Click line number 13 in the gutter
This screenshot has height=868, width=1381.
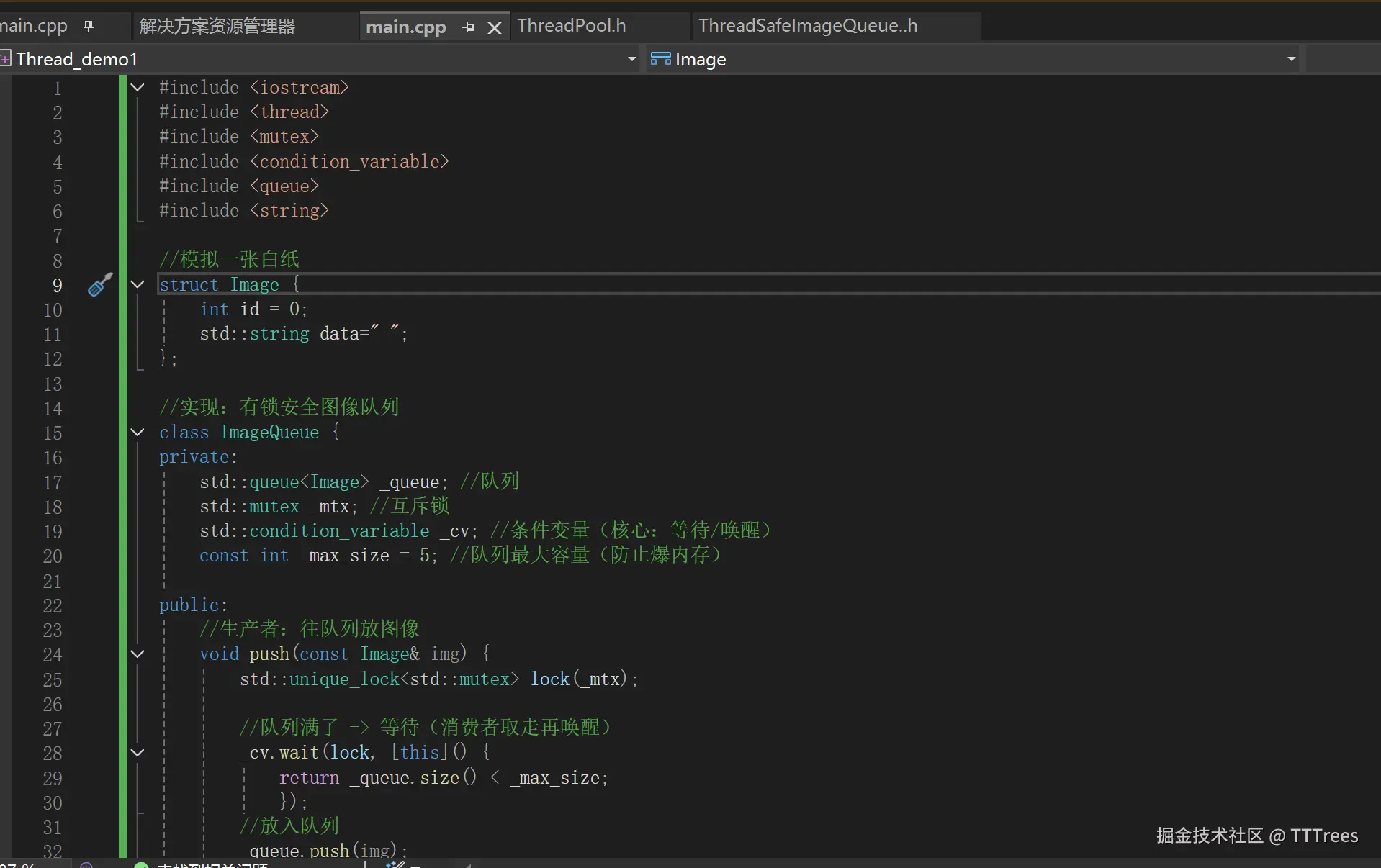[53, 384]
